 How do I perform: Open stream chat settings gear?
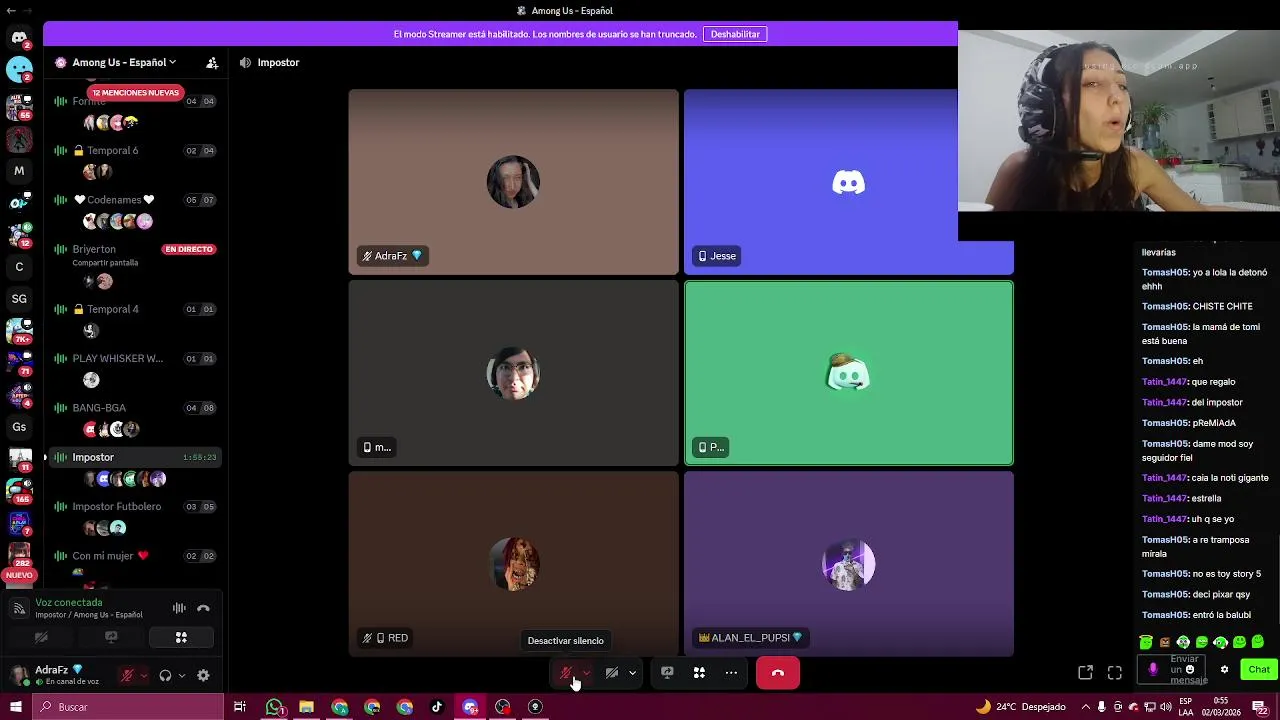pos(1224,670)
